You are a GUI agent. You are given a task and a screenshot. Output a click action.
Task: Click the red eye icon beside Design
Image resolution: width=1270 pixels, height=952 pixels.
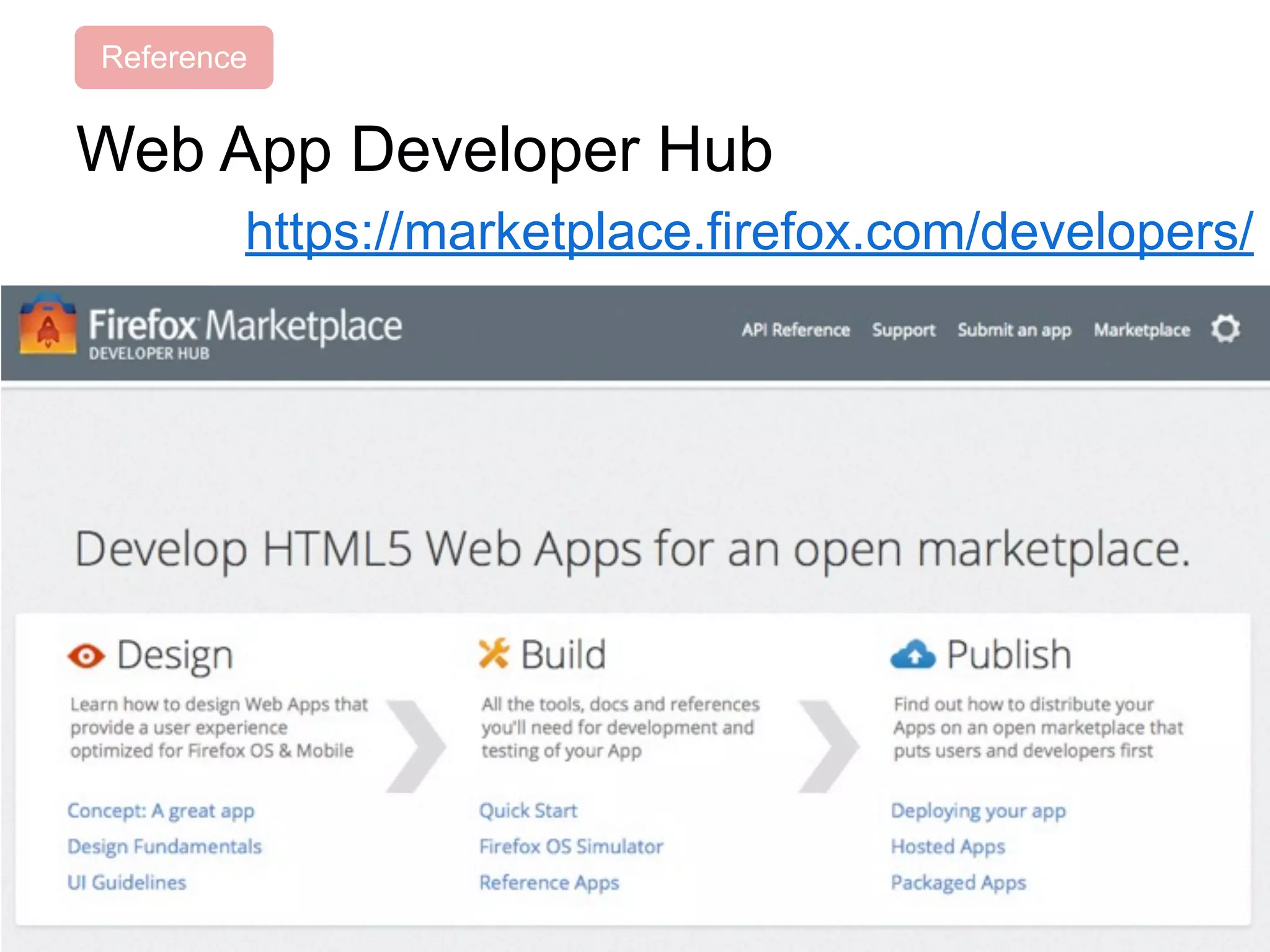click(86, 656)
